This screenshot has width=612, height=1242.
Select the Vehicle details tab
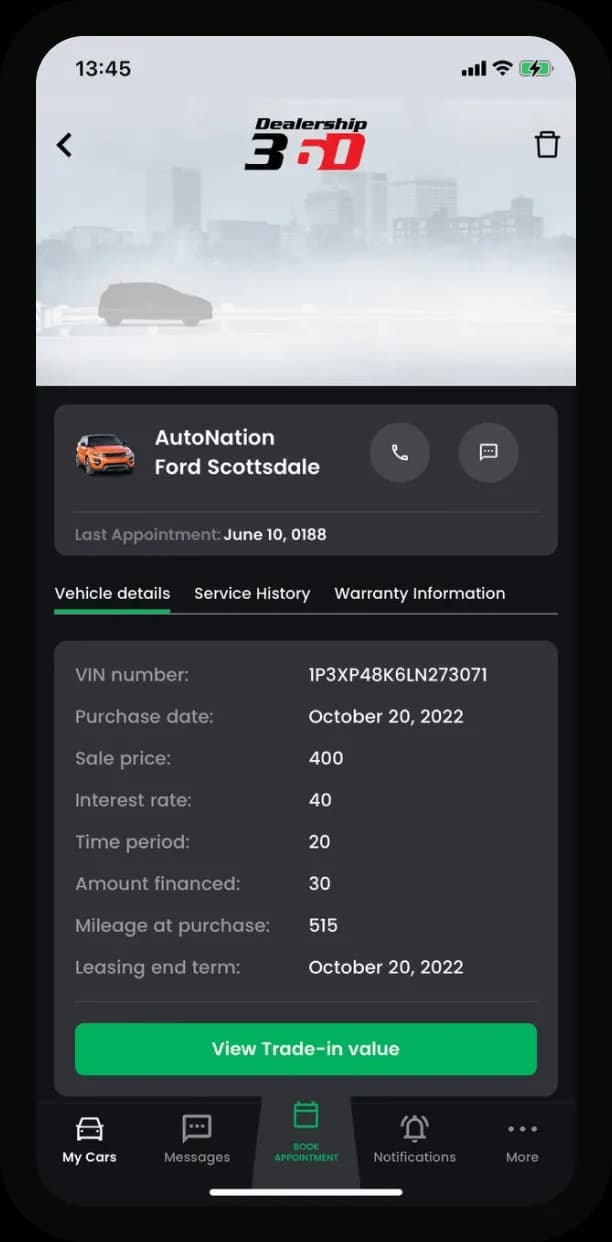point(112,593)
